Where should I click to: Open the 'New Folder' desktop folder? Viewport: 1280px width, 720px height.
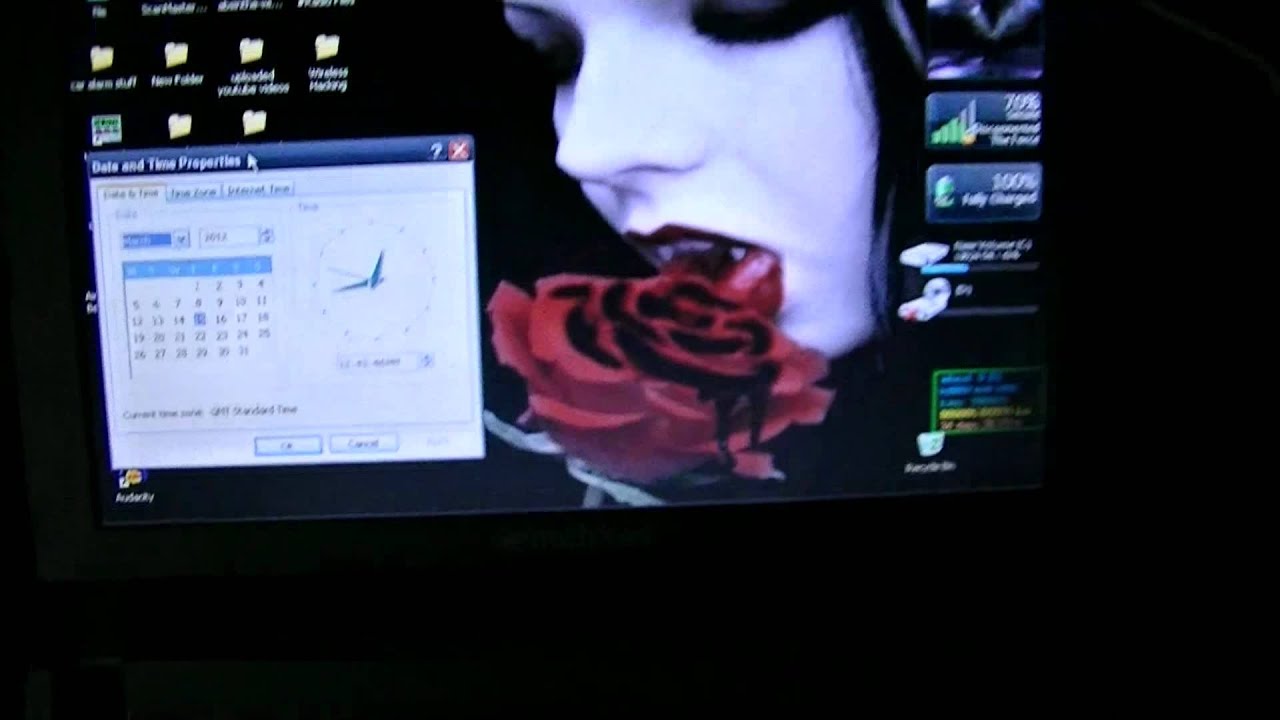pos(176,65)
